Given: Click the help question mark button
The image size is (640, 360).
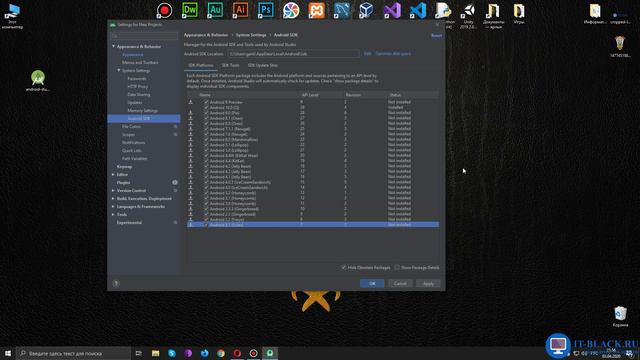Looking at the screenshot, I should pos(116,283).
